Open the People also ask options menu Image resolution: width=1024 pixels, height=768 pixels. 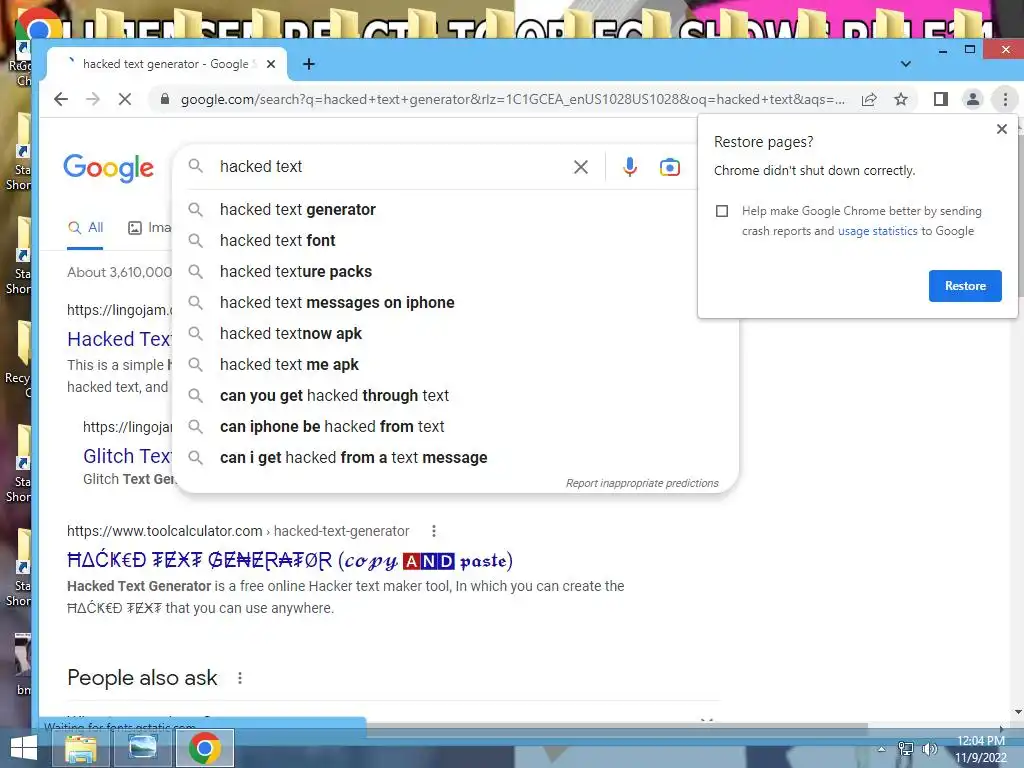pos(240,678)
